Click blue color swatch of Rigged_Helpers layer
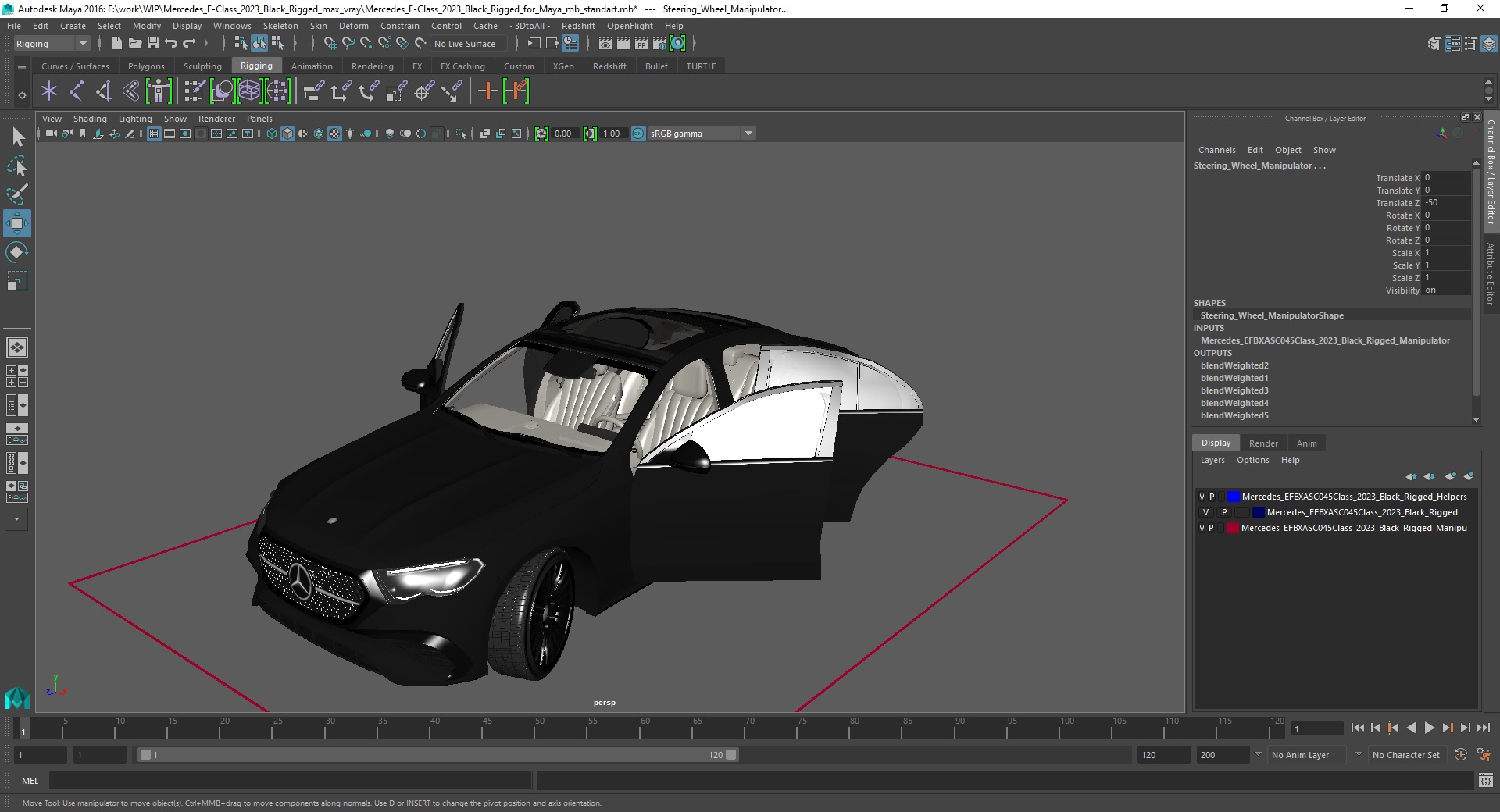 (1233, 497)
